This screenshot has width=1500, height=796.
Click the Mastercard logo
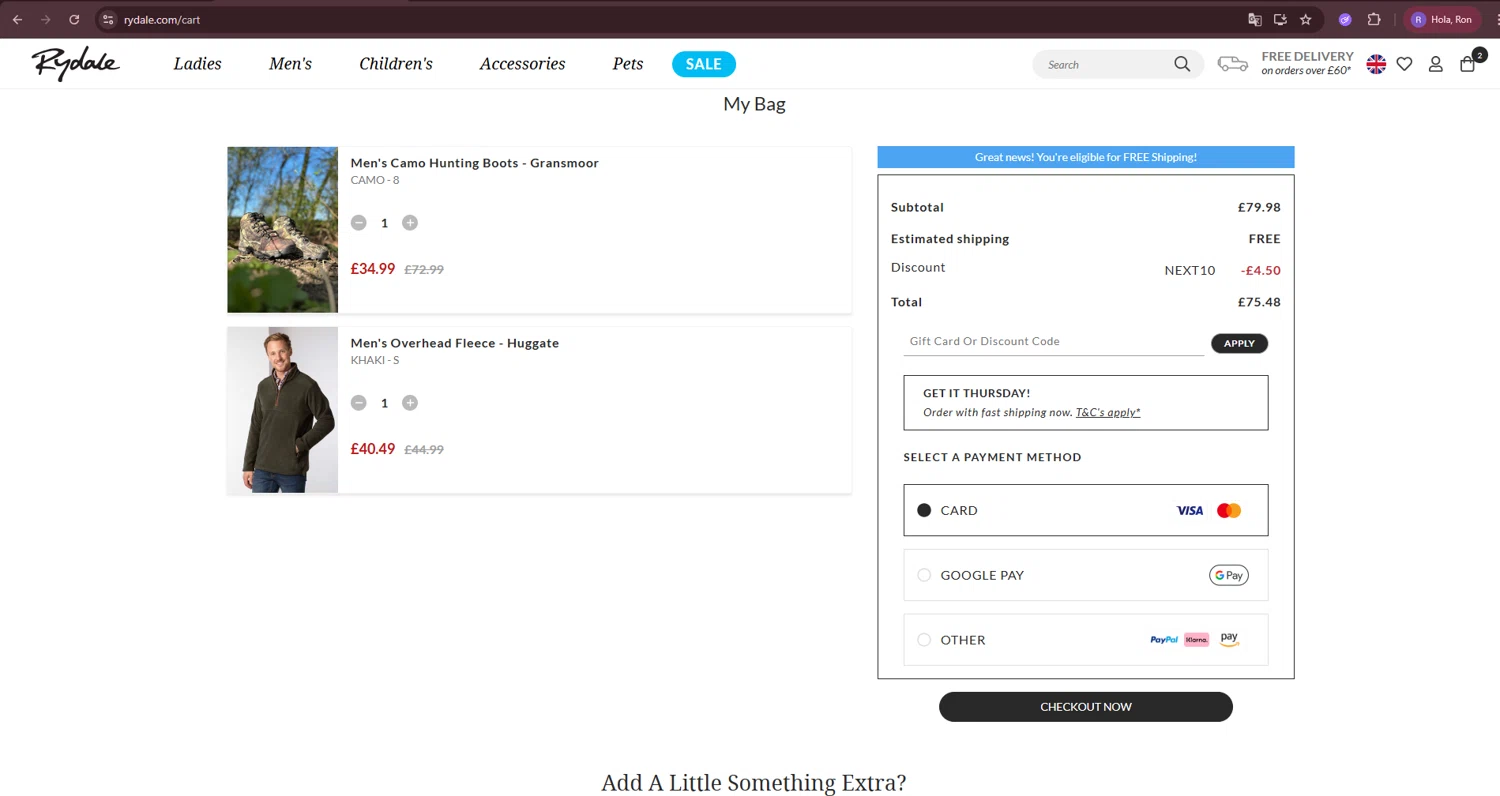(1229, 511)
